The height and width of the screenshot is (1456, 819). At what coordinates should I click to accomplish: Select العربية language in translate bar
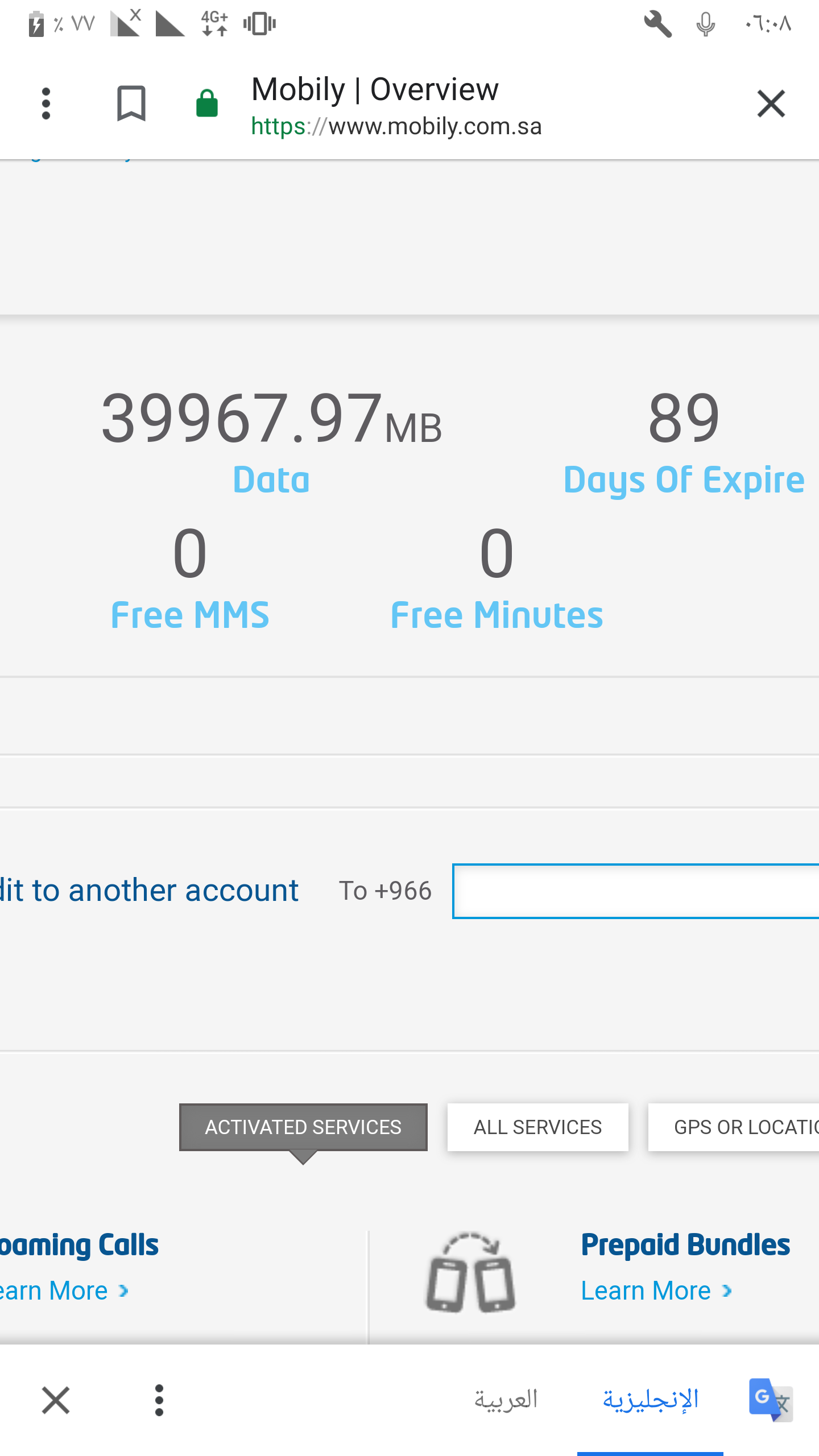click(506, 1400)
